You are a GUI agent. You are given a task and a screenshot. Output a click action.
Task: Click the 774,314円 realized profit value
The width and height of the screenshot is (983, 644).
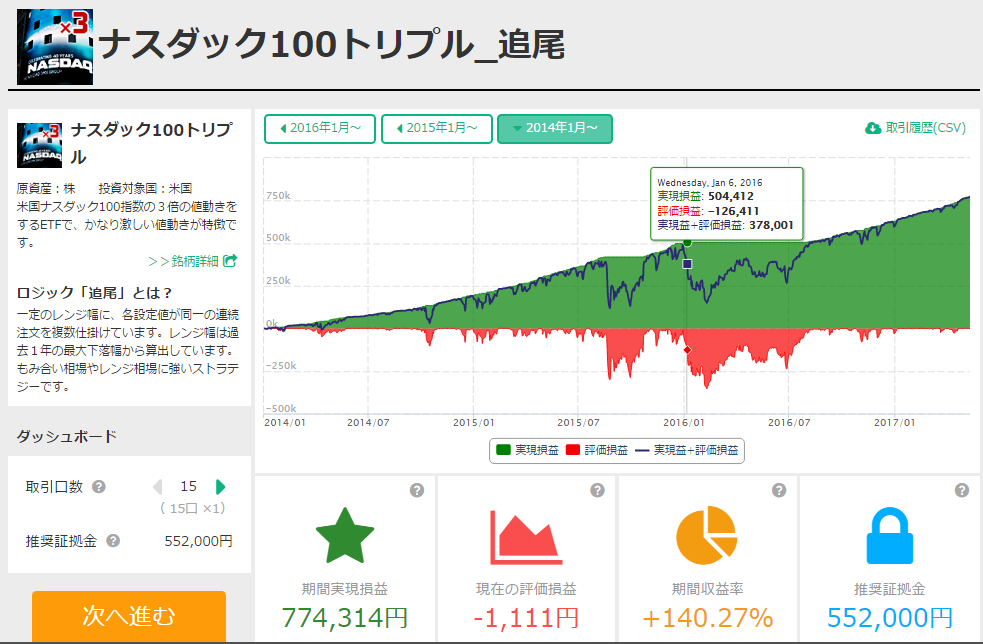[x=345, y=618]
